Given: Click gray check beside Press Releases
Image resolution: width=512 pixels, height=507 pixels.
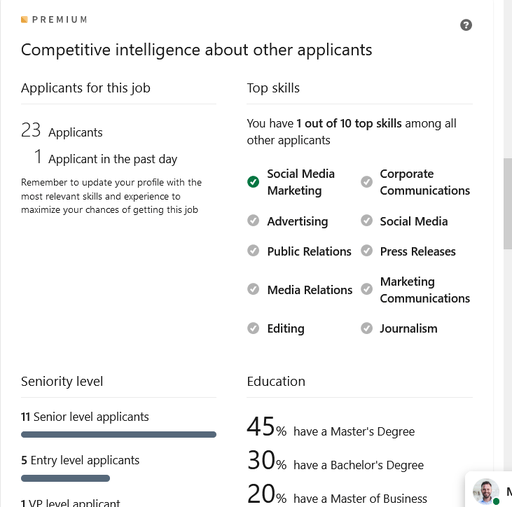Looking at the screenshot, I should [x=366, y=250].
